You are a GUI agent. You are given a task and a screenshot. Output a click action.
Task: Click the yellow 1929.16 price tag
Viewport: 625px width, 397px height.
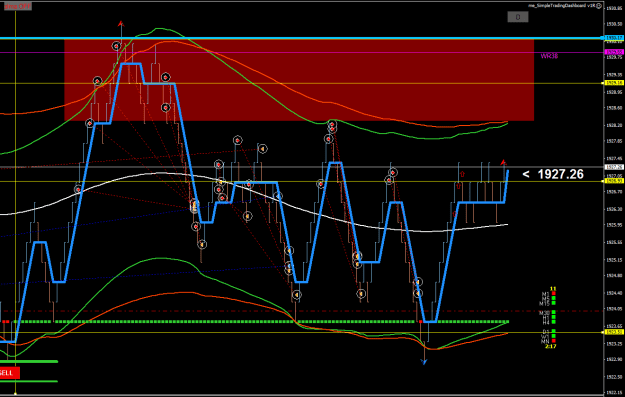click(614, 83)
